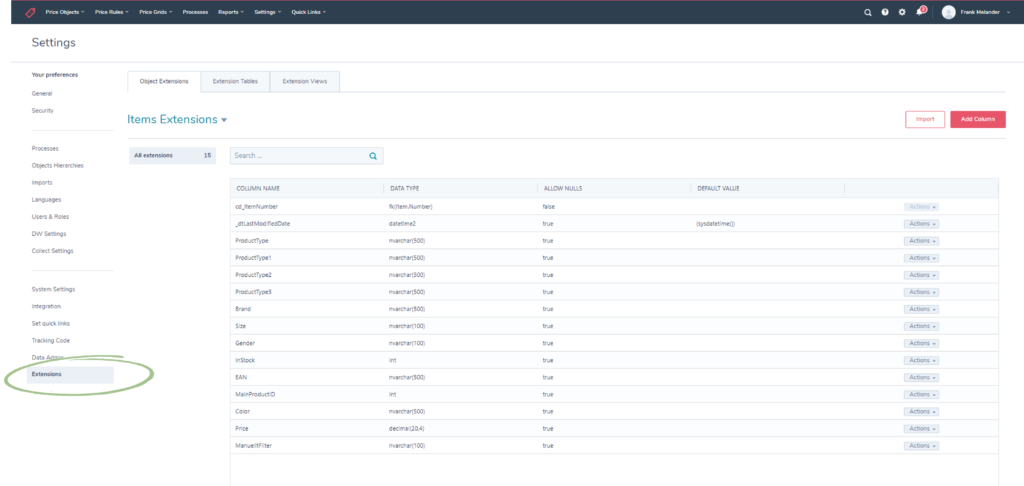The height and width of the screenshot is (486, 1024).
Task: Open Integration in the sidebar
Action: click(46, 306)
